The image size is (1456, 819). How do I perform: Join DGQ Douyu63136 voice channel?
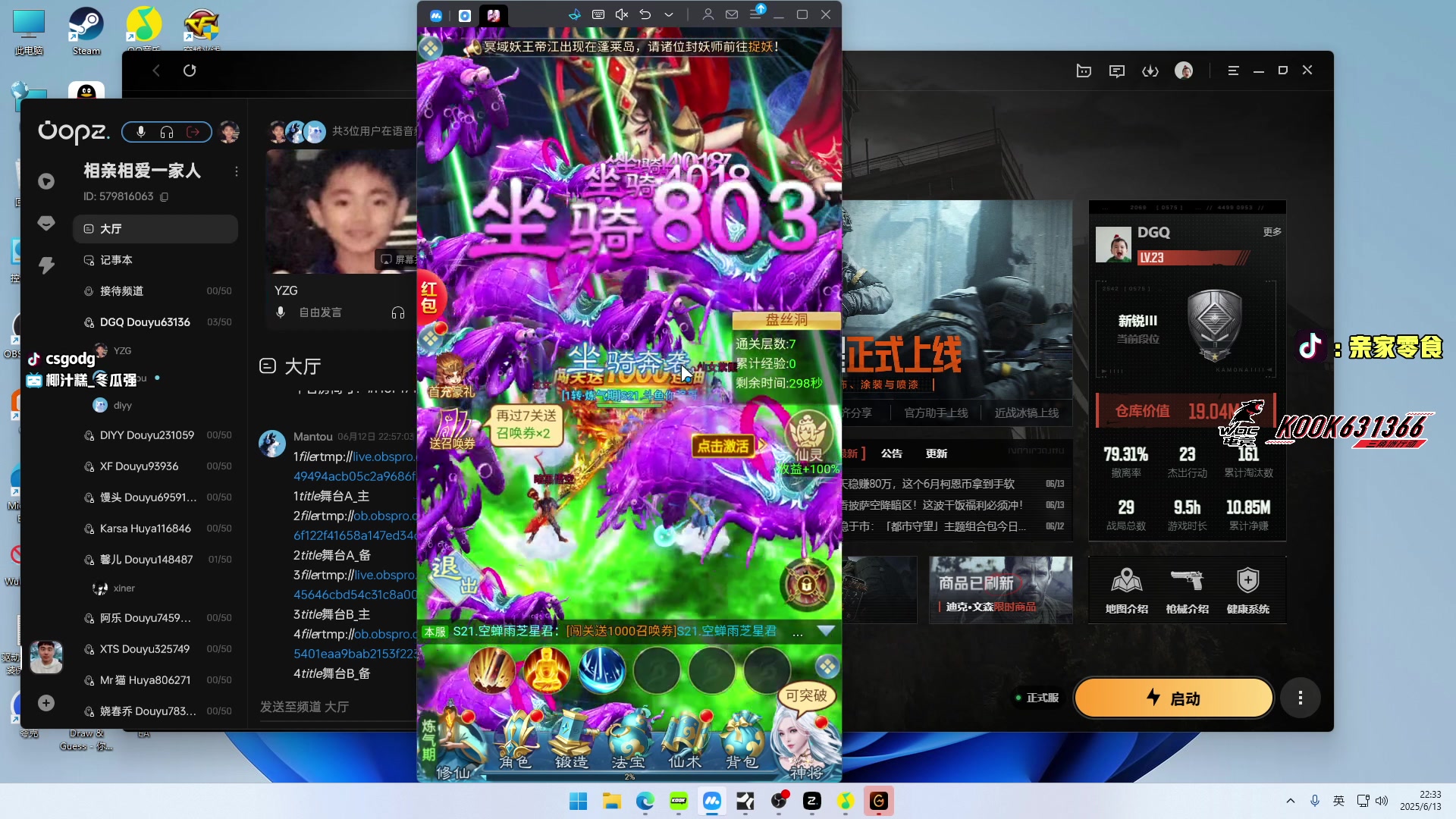tap(155, 322)
